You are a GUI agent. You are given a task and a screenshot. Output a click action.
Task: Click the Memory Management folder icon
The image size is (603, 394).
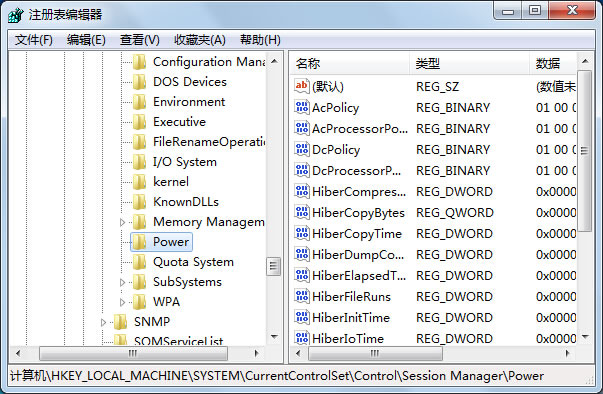click(x=139, y=222)
